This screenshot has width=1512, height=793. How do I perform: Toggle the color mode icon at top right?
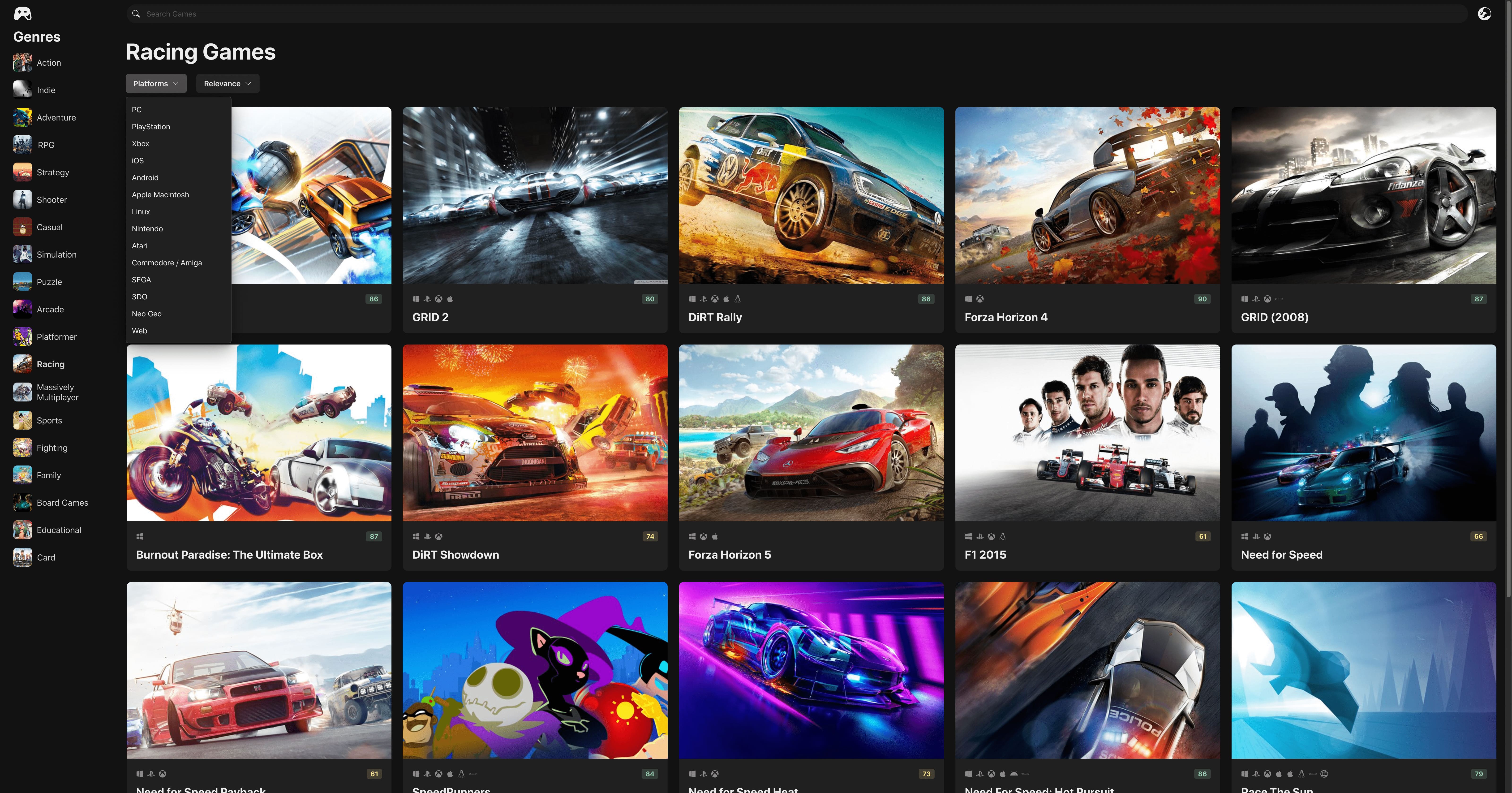click(x=1484, y=13)
